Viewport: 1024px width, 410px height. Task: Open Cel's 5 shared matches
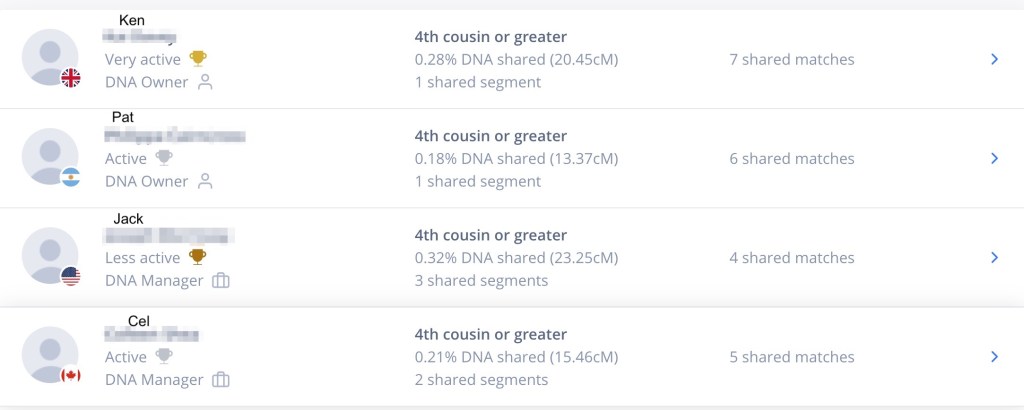(791, 356)
